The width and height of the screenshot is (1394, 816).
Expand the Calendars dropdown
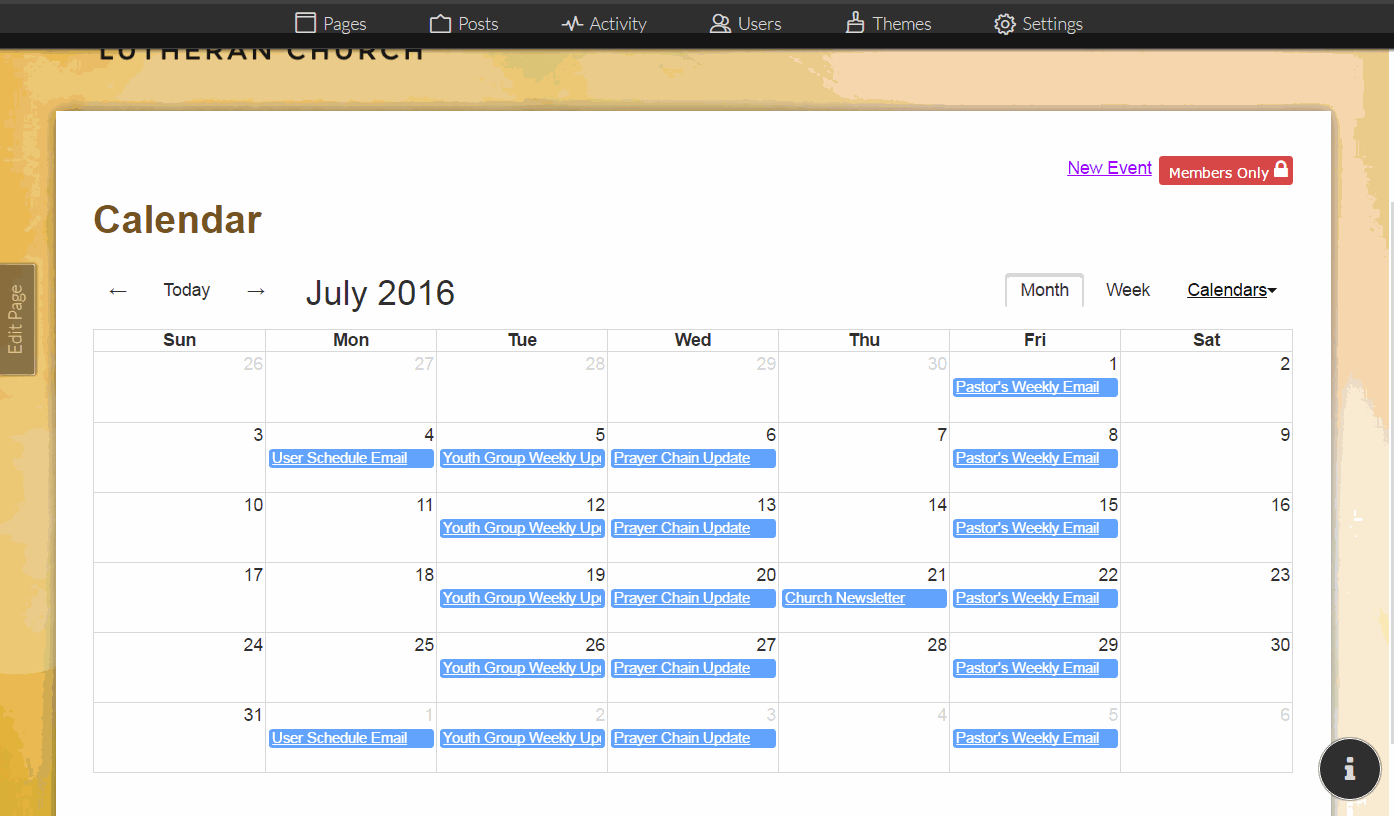point(1231,290)
